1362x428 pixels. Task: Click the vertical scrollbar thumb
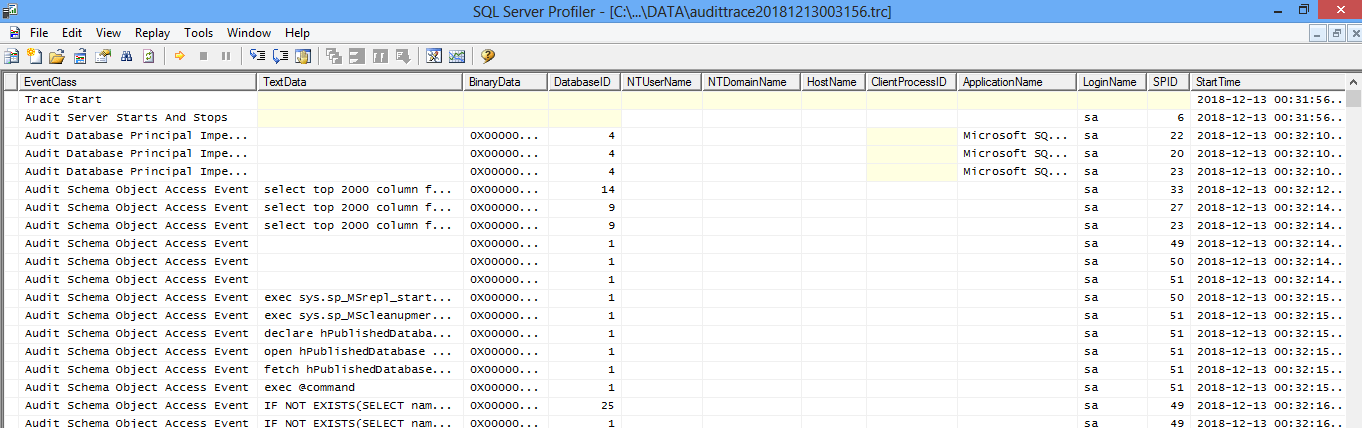(1353, 98)
